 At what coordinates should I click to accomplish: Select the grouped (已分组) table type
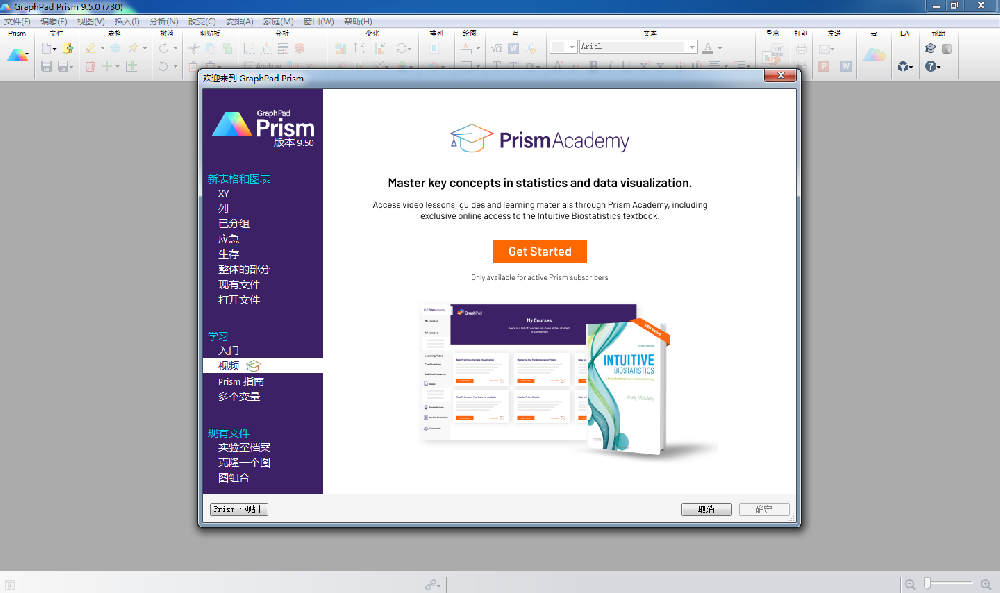pos(234,223)
